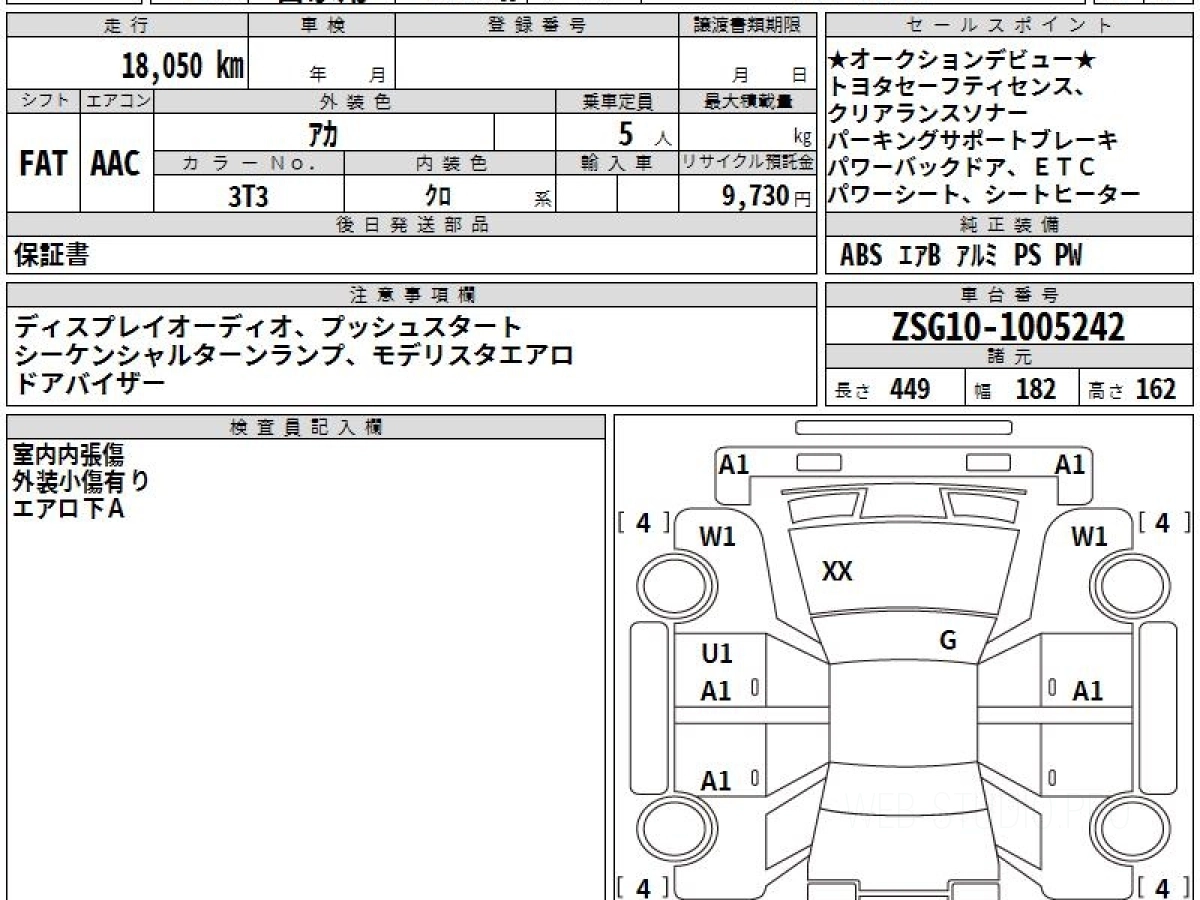Click the 譲渡書類期限 header
Viewport: 1200px width, 900px height.
tap(747, 26)
